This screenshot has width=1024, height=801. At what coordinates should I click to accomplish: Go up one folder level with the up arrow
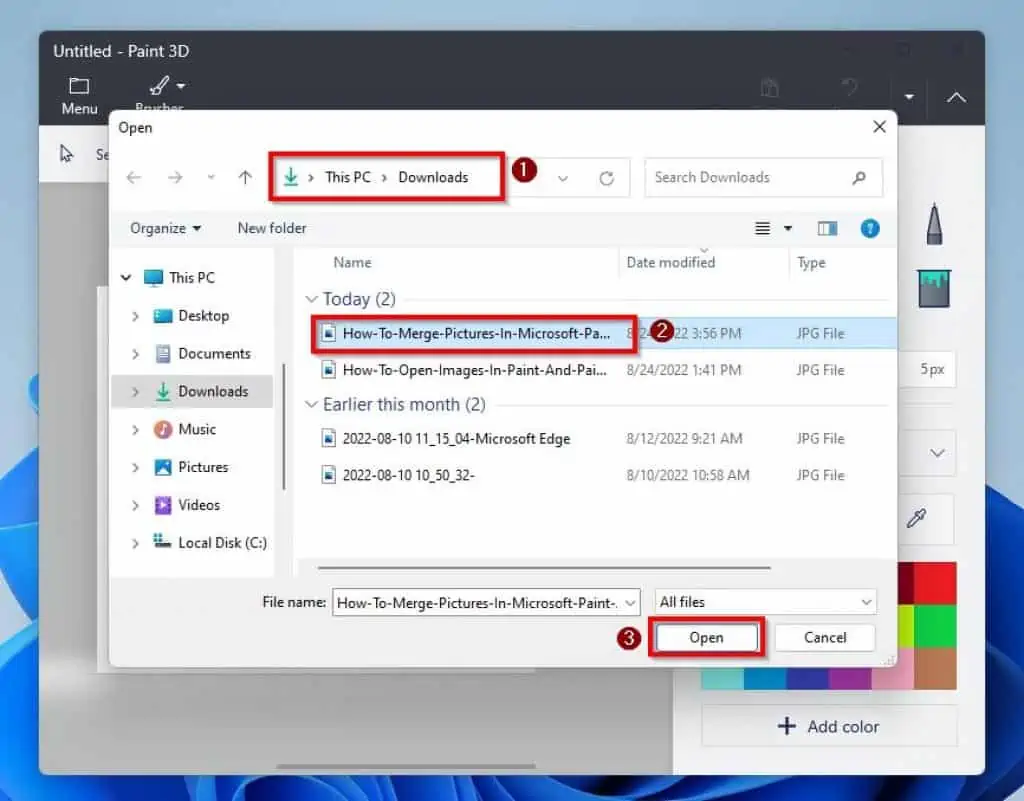tap(244, 177)
